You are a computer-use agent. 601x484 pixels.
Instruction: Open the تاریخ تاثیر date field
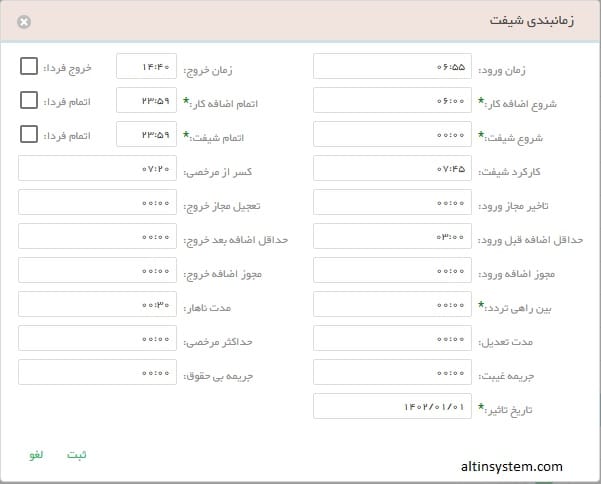(x=392, y=406)
